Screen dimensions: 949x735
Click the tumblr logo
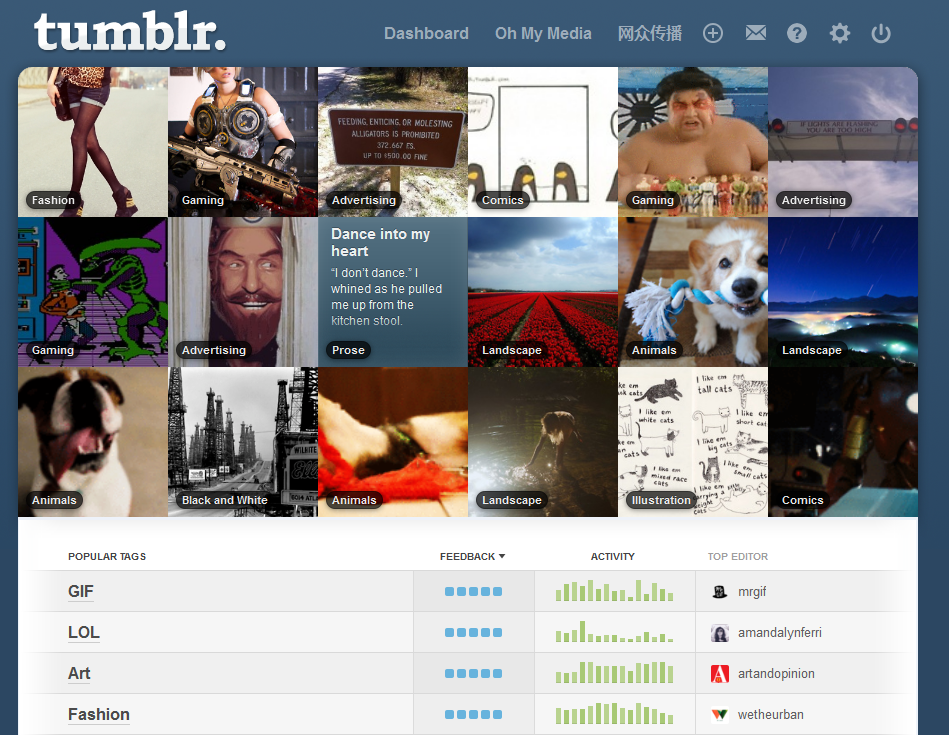point(130,31)
